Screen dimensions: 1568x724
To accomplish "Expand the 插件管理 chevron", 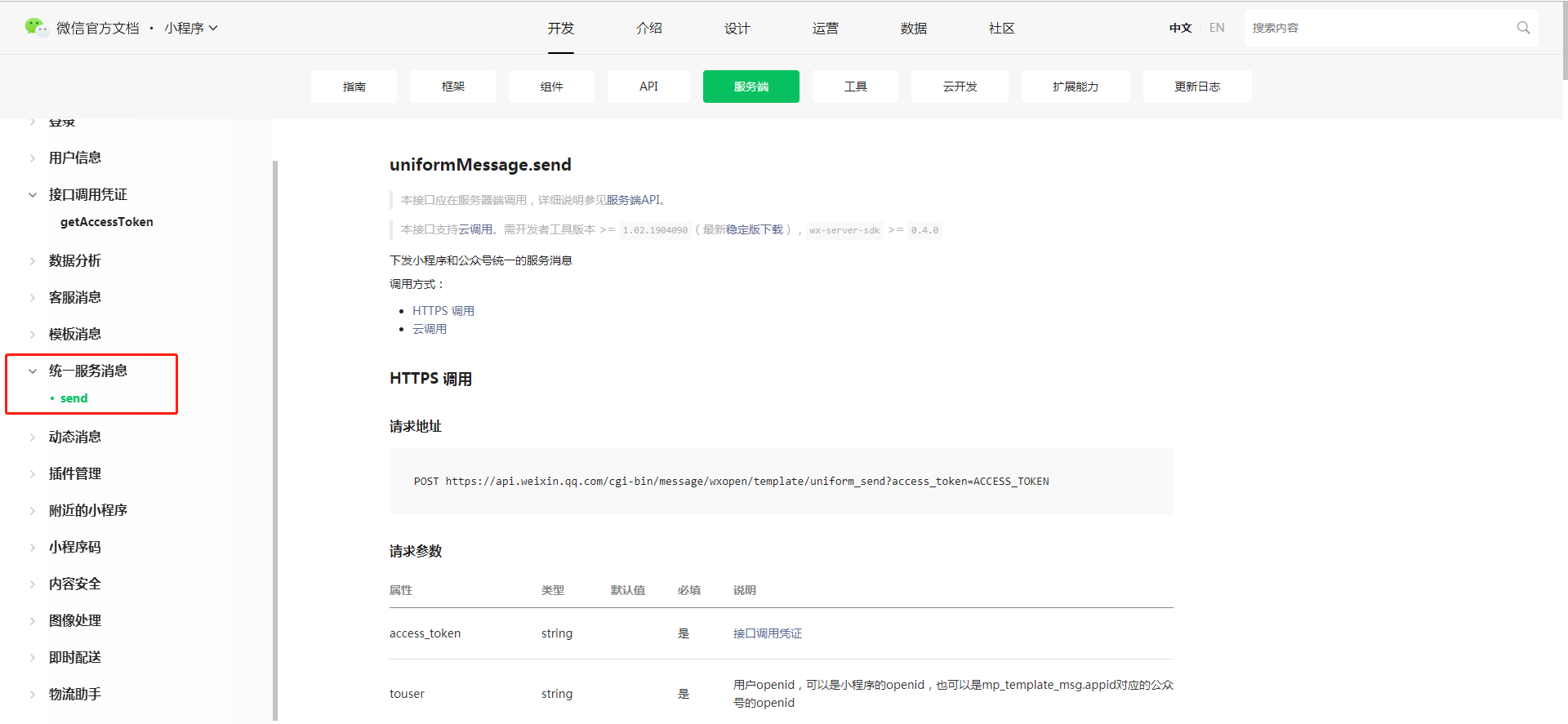I will pyautogui.click(x=33, y=474).
